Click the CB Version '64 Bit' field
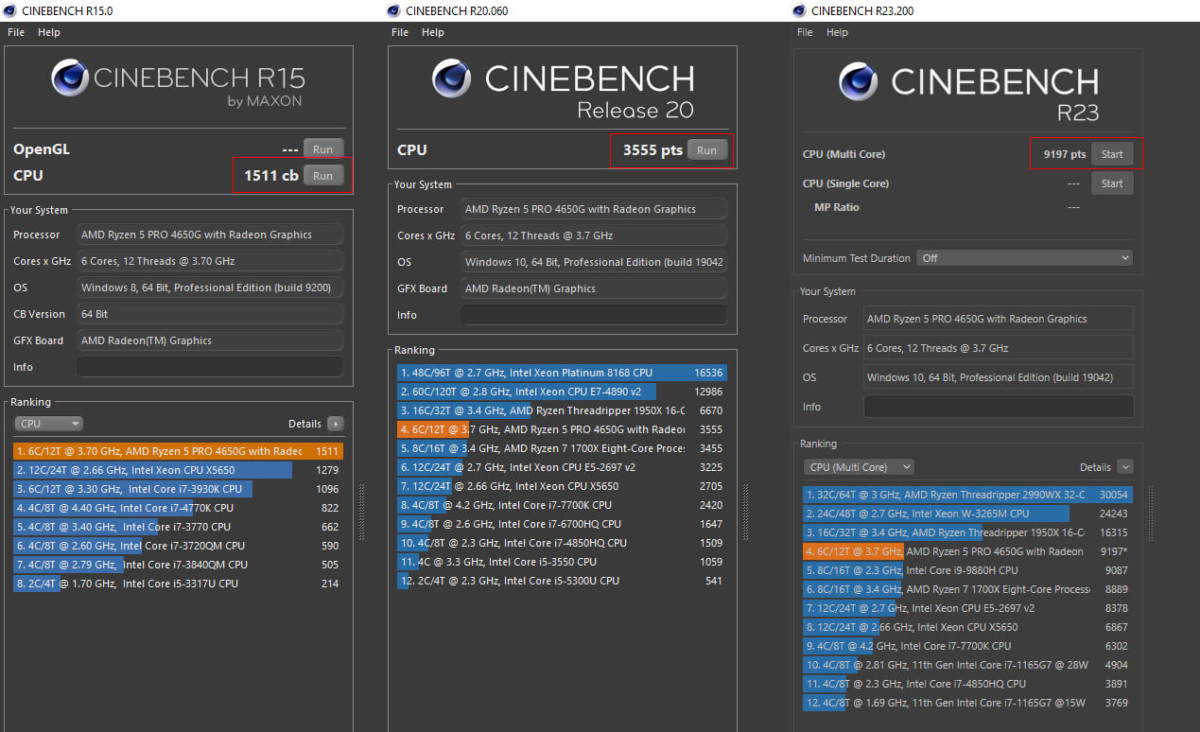 click(209, 314)
